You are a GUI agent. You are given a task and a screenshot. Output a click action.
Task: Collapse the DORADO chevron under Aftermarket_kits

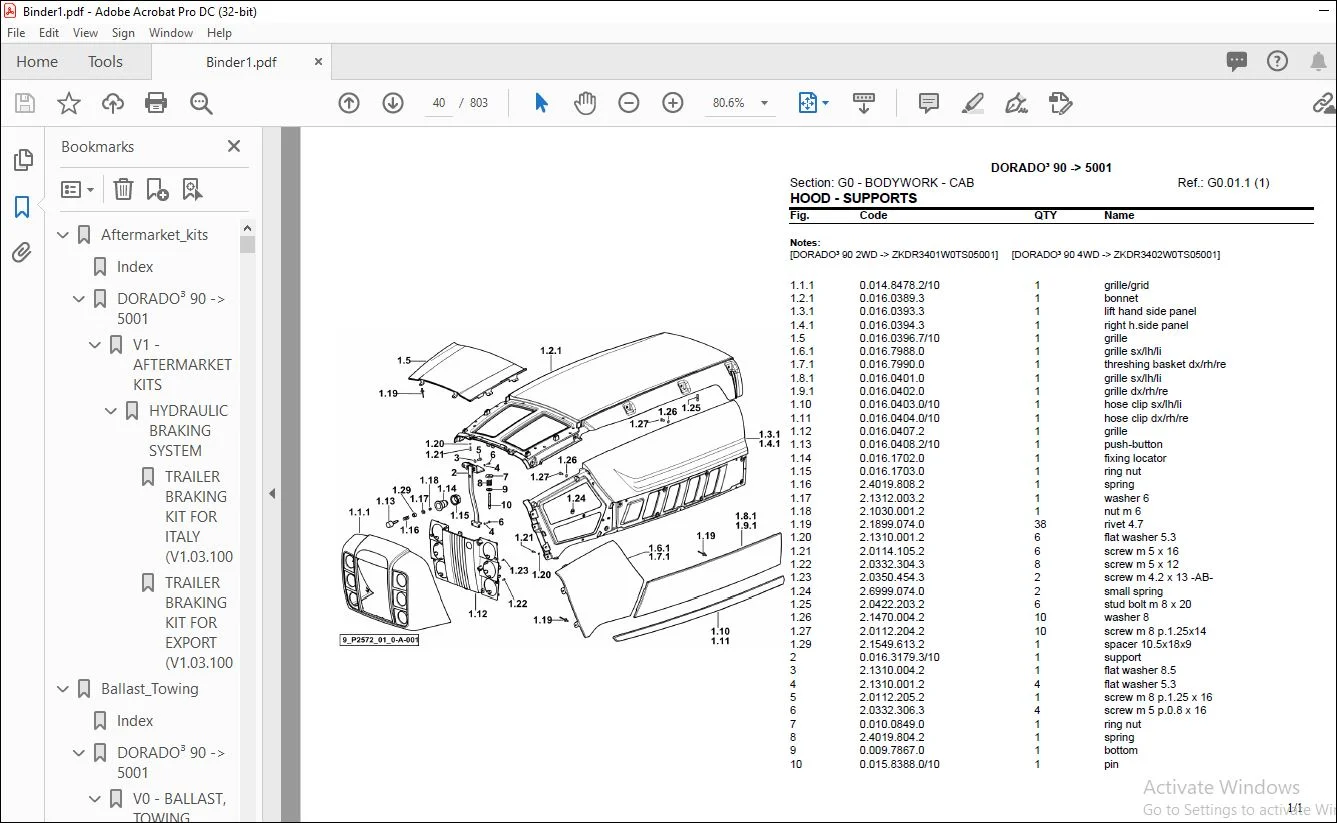click(80, 299)
